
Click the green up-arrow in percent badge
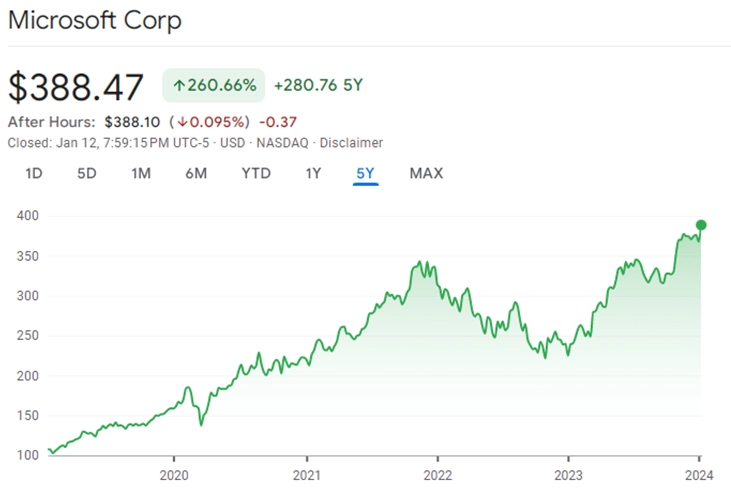tap(179, 85)
